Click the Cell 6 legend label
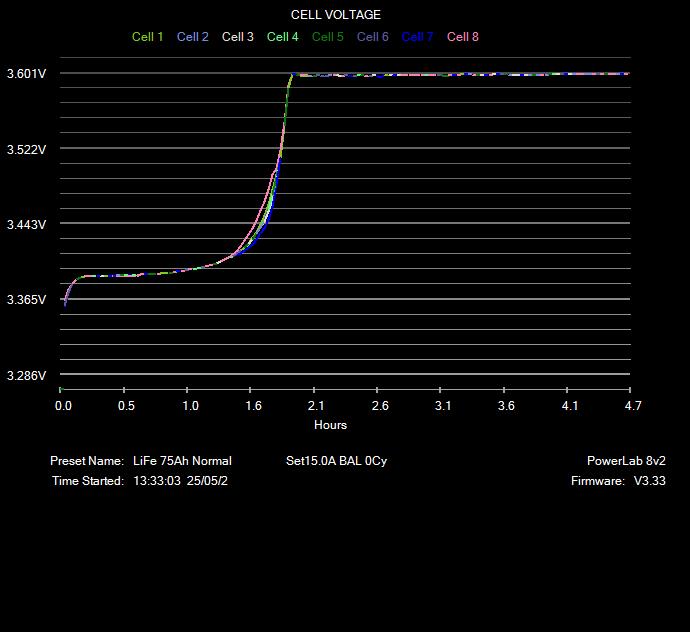The image size is (690, 632). coord(373,37)
